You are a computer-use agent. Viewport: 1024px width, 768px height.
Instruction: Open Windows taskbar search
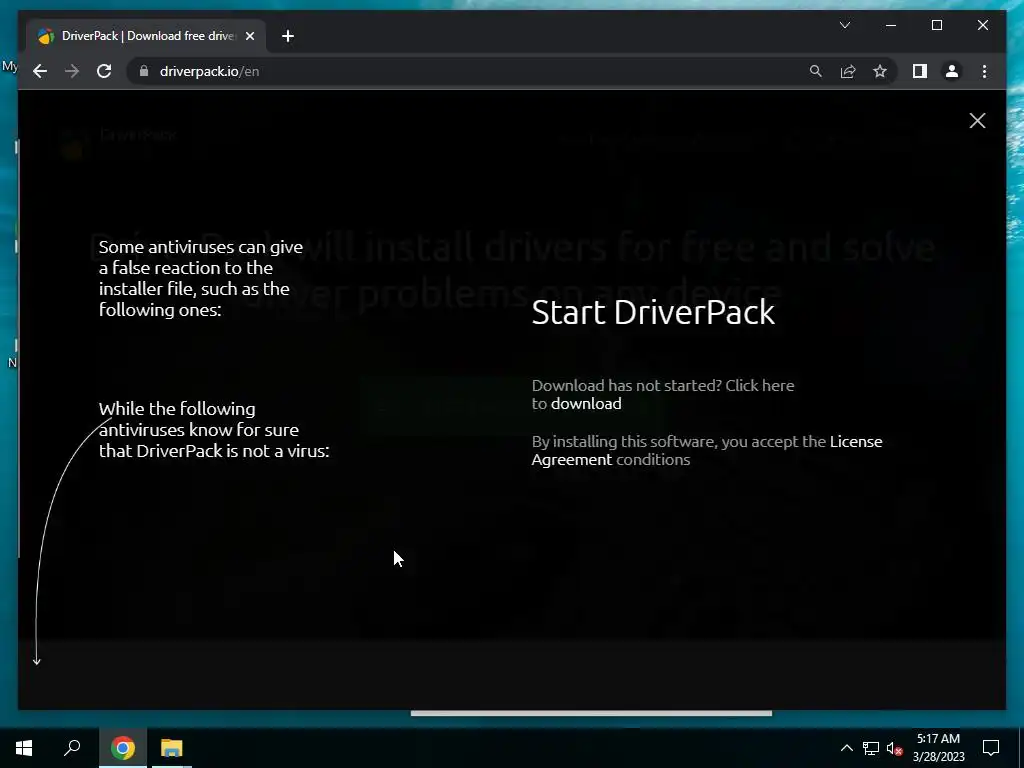pyautogui.click(x=72, y=748)
